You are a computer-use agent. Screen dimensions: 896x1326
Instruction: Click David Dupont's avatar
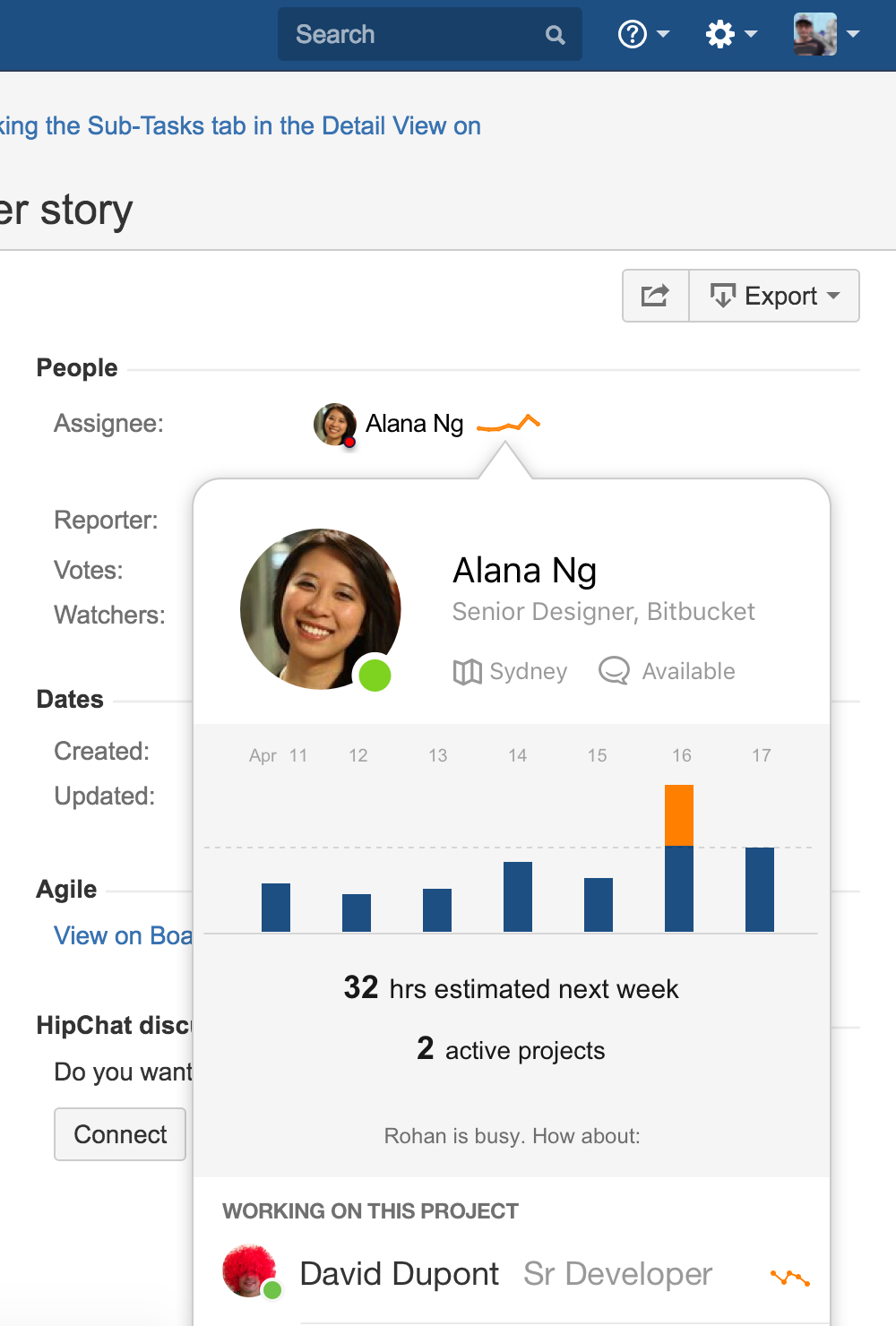pyautogui.click(x=250, y=1271)
